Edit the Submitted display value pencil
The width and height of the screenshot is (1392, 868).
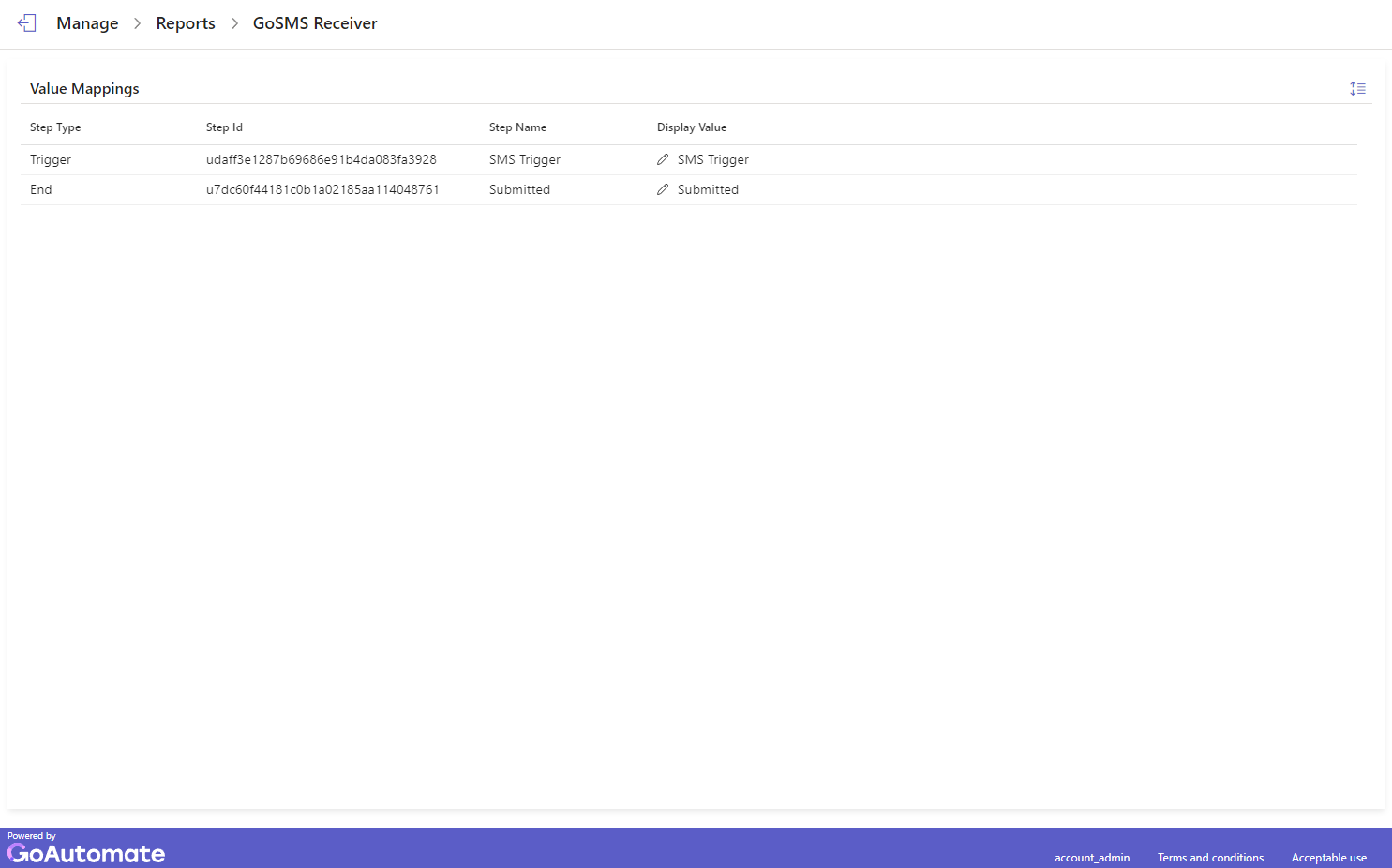click(663, 189)
